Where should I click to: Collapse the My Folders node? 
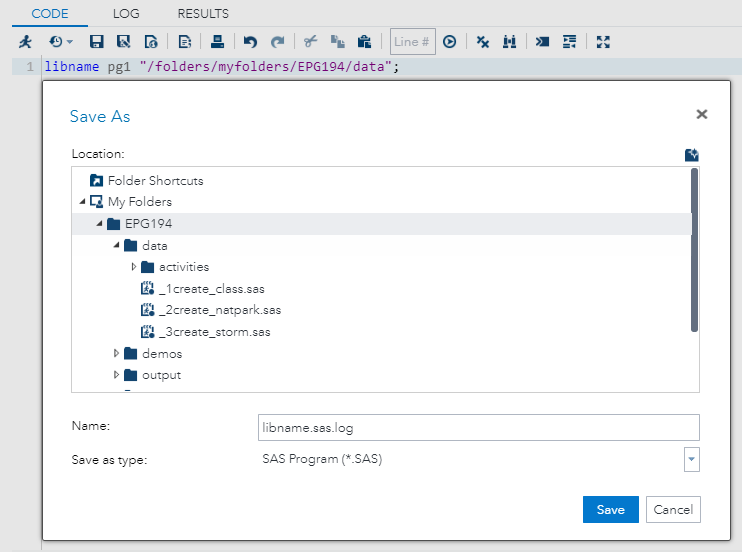click(x=82, y=202)
